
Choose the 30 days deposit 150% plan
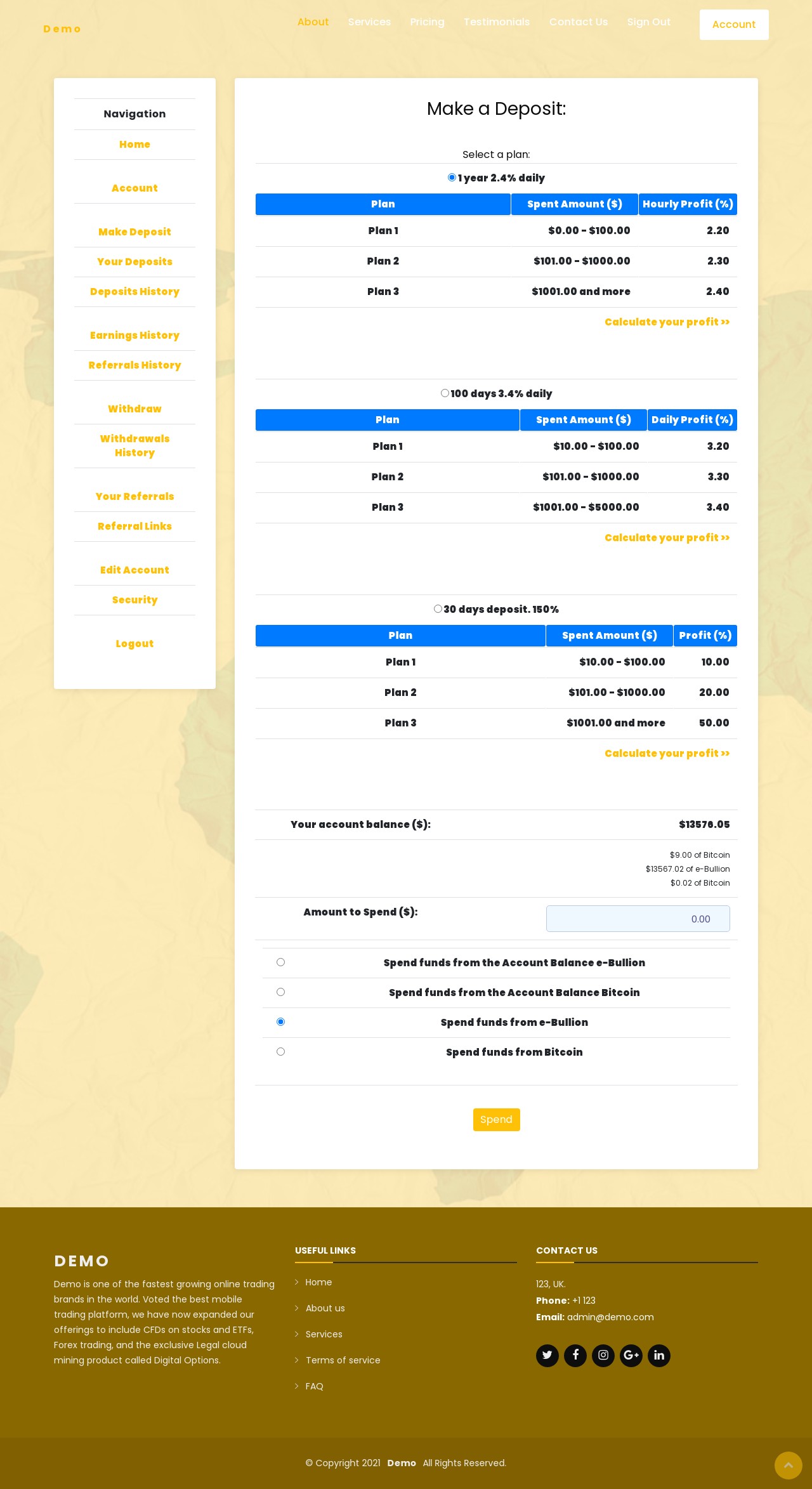click(438, 609)
